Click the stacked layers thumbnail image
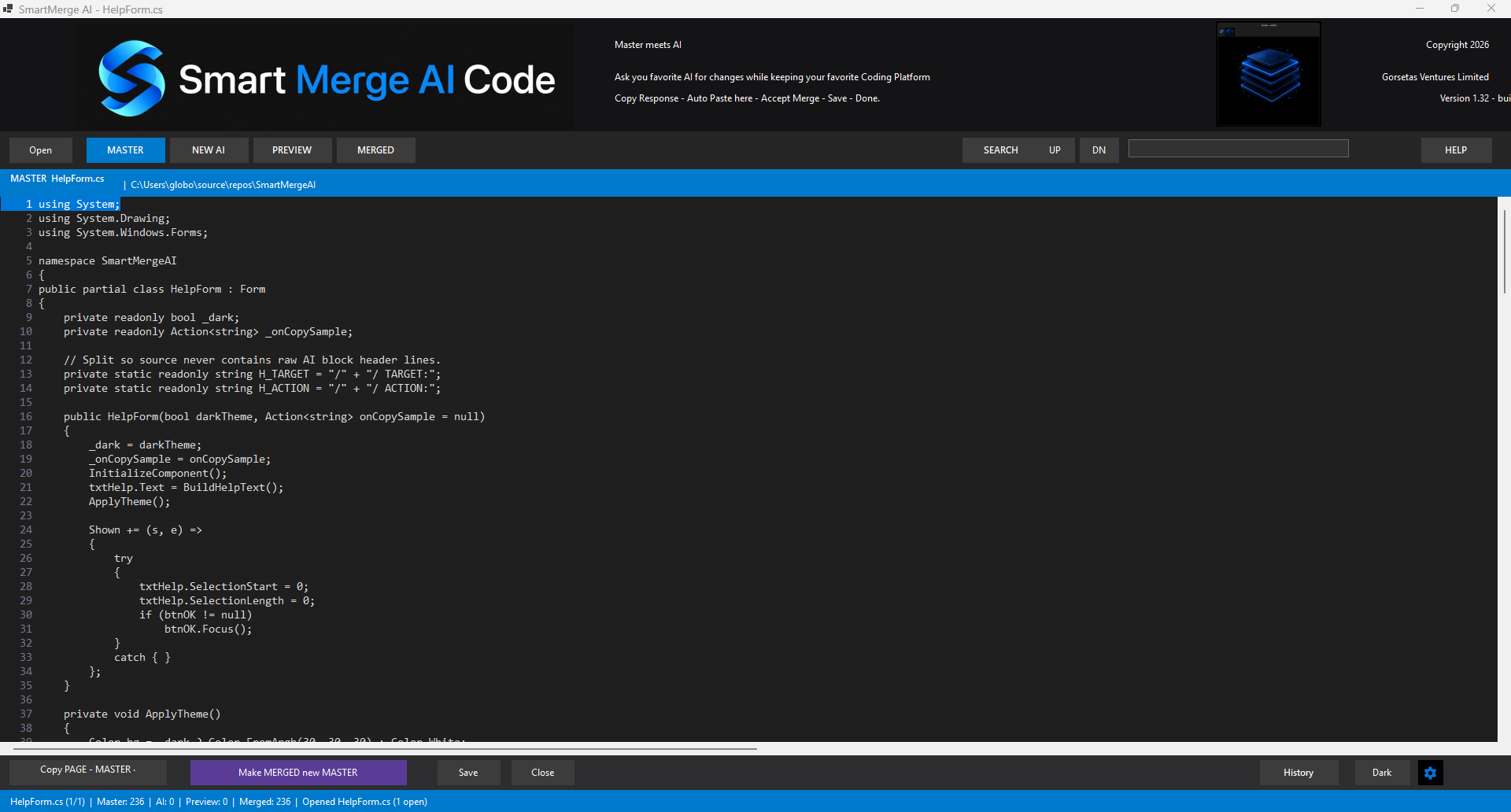 click(x=1269, y=74)
